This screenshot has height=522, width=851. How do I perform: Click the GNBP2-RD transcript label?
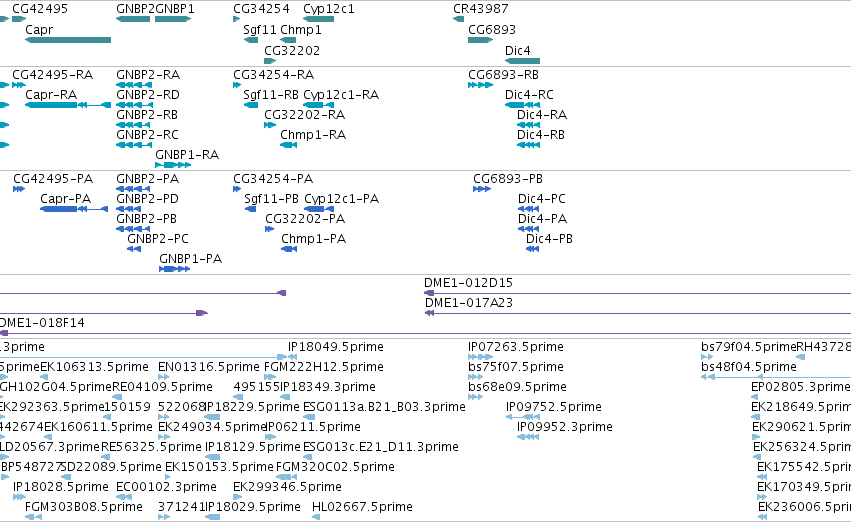pos(148,95)
